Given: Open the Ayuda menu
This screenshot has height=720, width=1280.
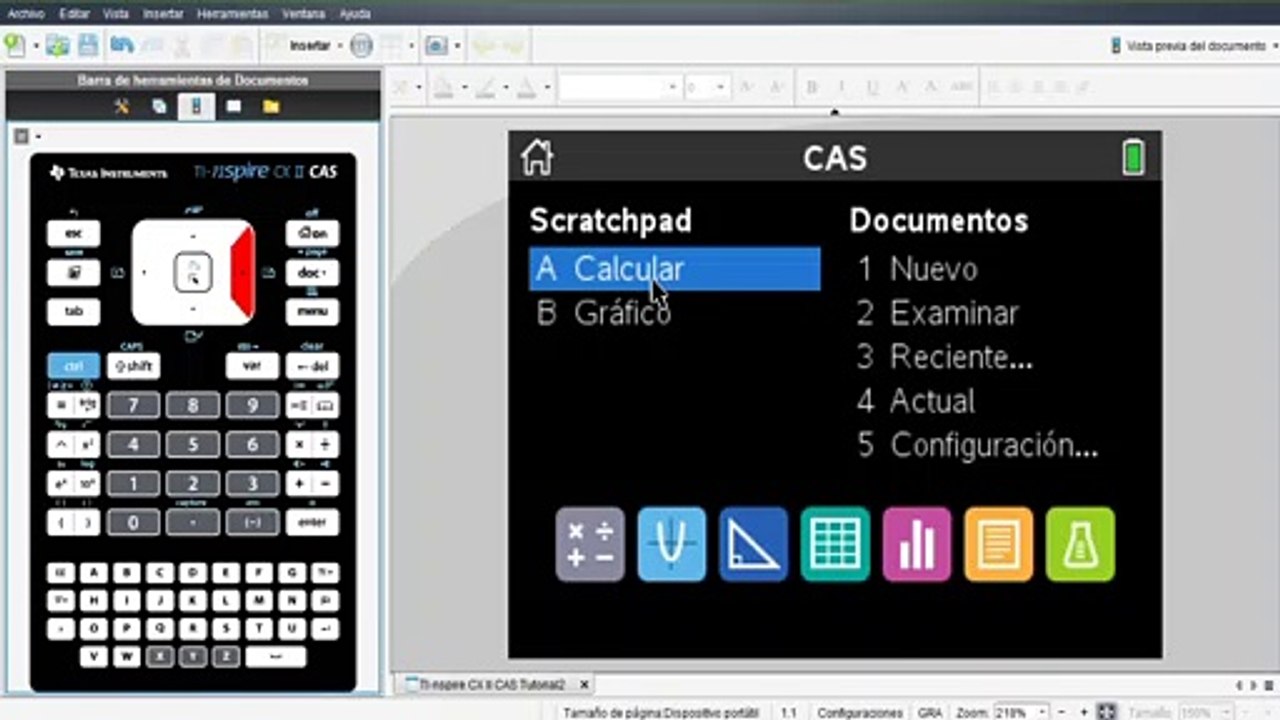Looking at the screenshot, I should (355, 14).
